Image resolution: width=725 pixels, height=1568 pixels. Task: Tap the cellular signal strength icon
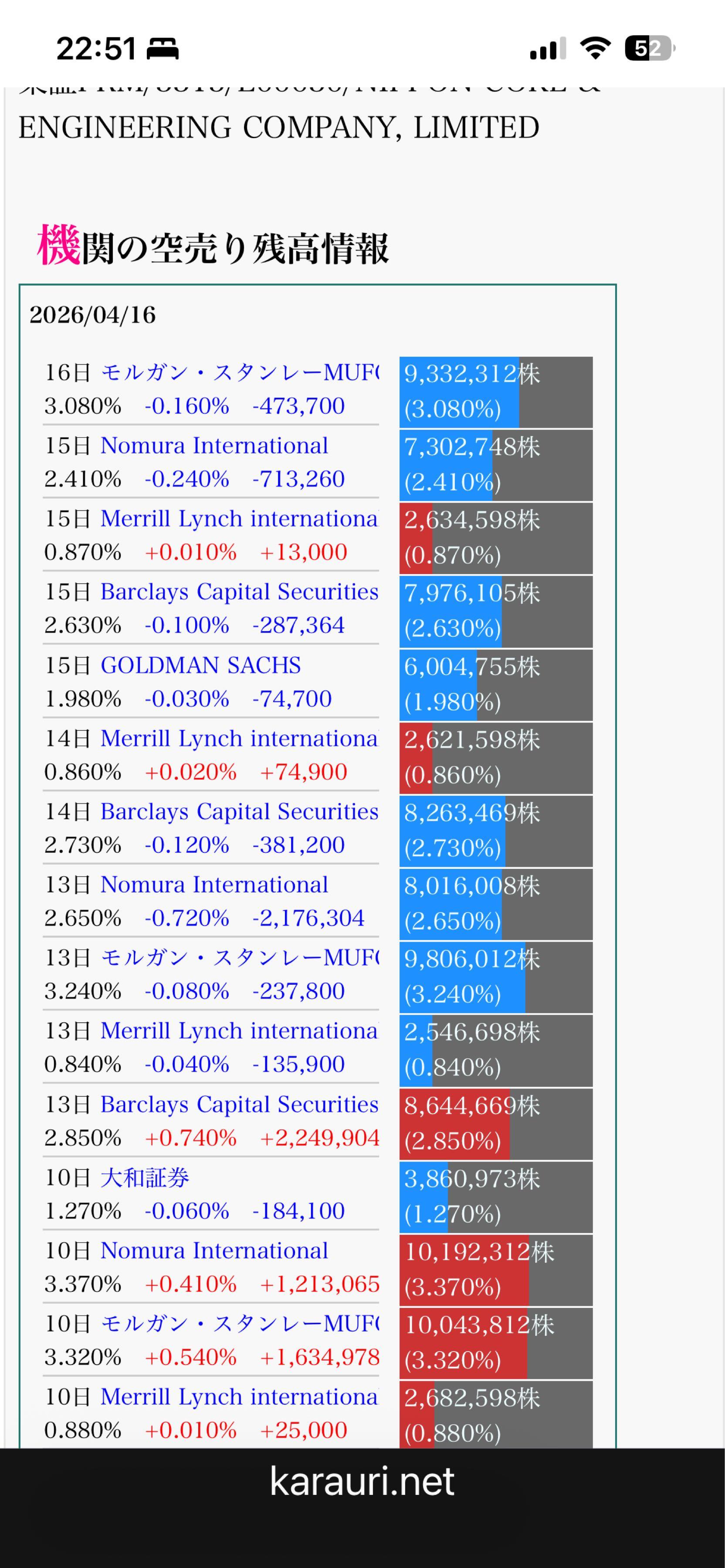pos(547,49)
